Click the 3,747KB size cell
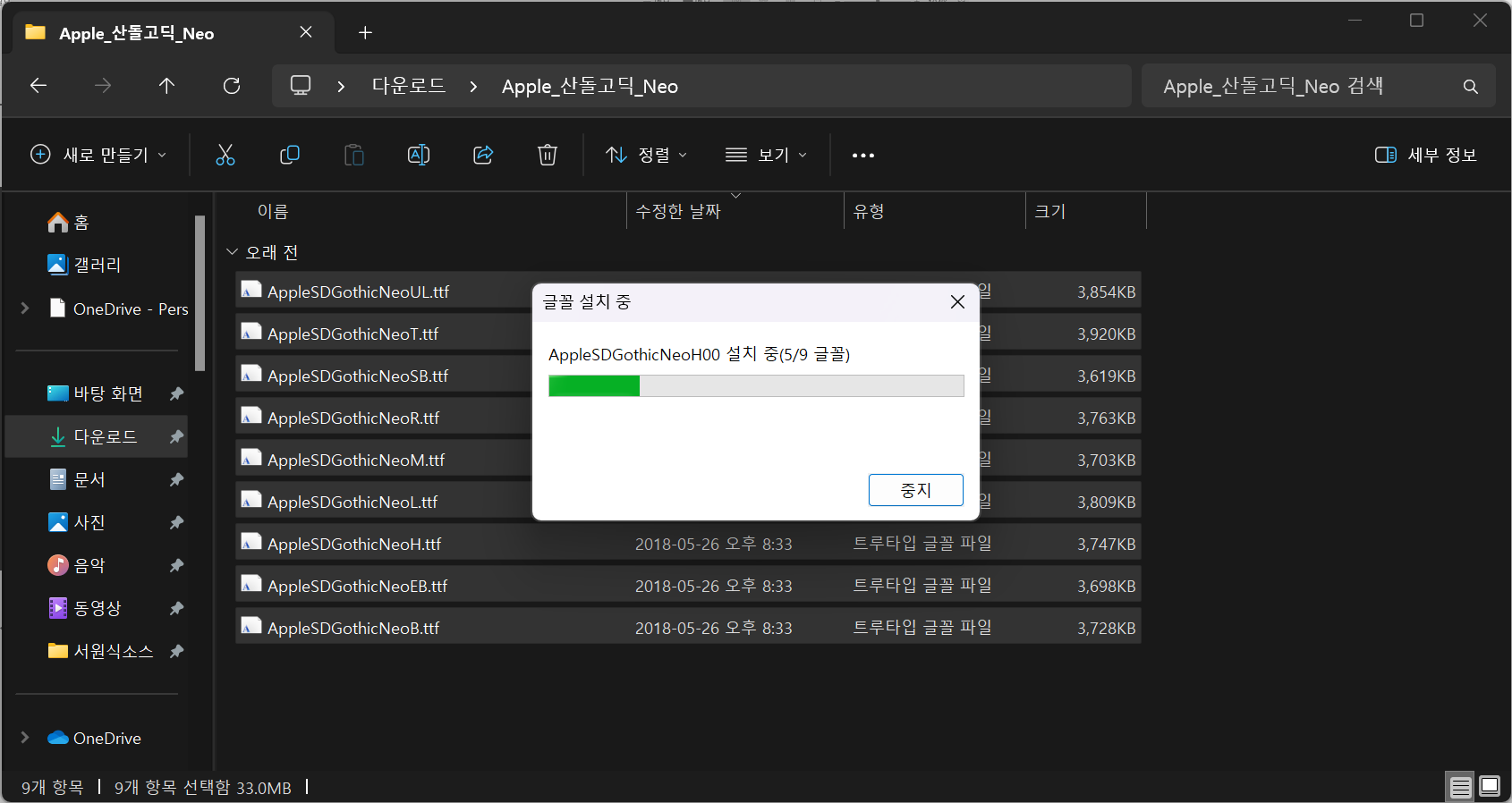The height and width of the screenshot is (803, 1512). tap(1106, 544)
